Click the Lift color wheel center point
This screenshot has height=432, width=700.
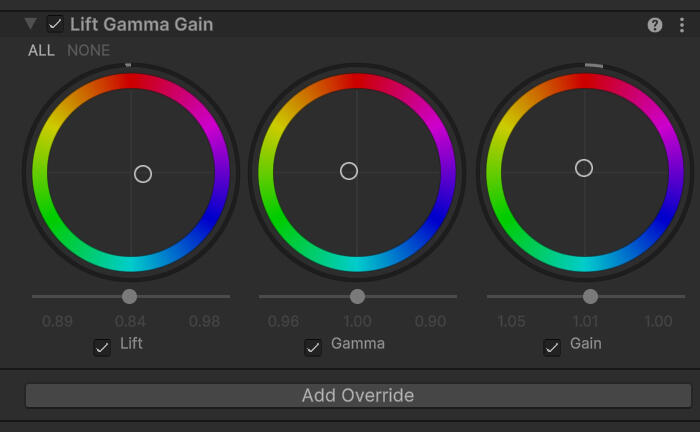click(143, 174)
